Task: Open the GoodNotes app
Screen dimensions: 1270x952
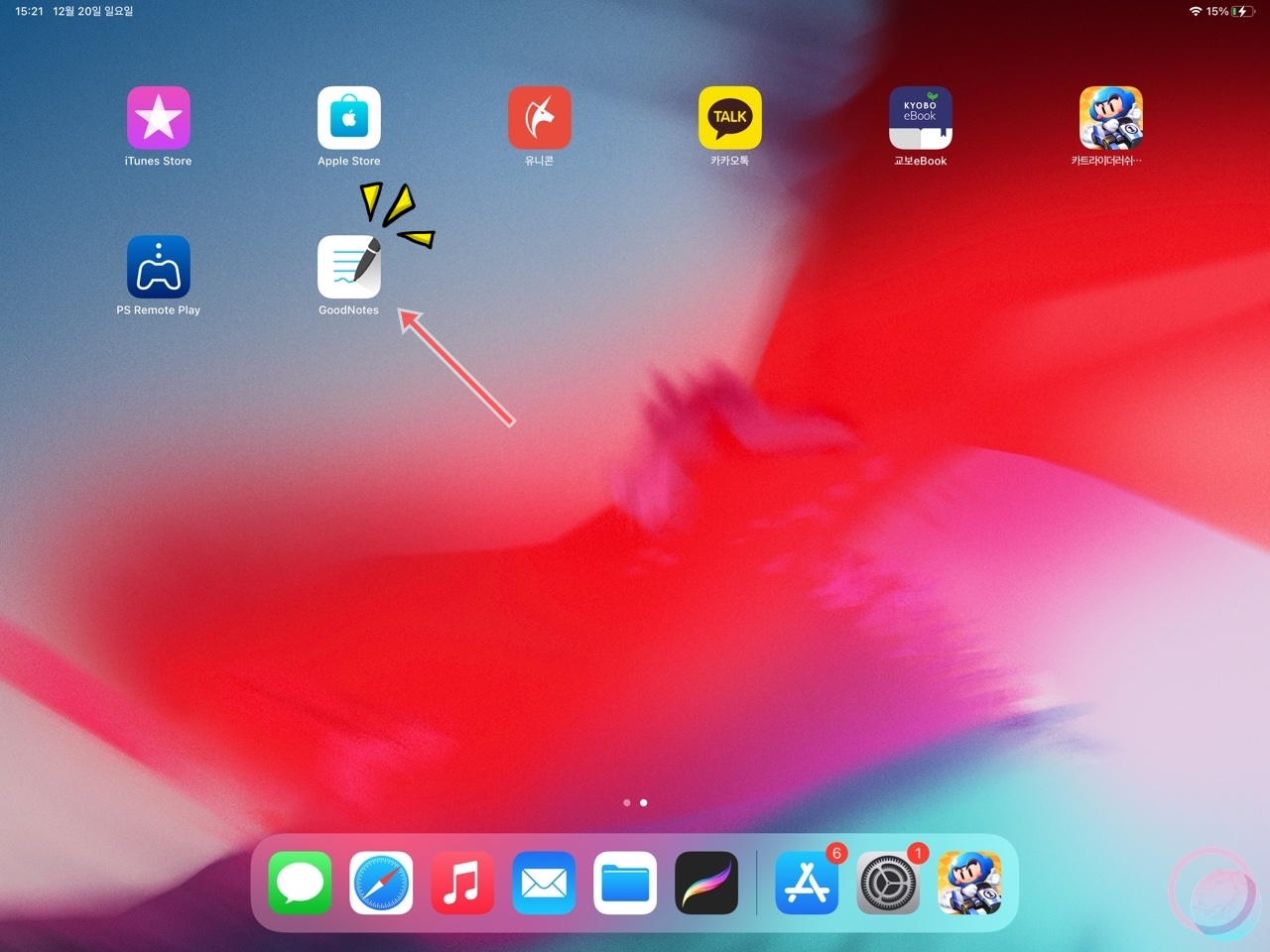Action: (349, 267)
